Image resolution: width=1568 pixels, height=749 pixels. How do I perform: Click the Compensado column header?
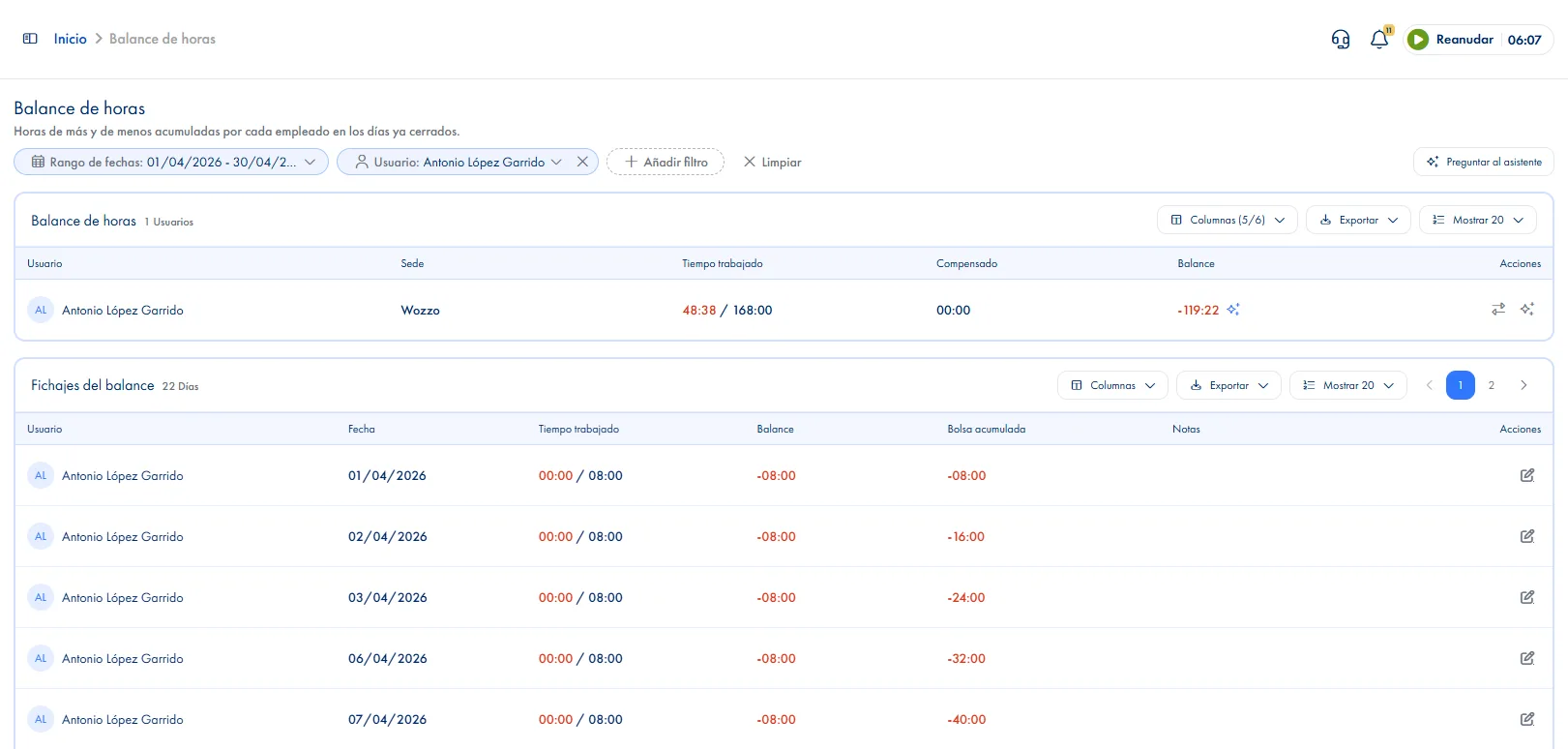(x=966, y=263)
